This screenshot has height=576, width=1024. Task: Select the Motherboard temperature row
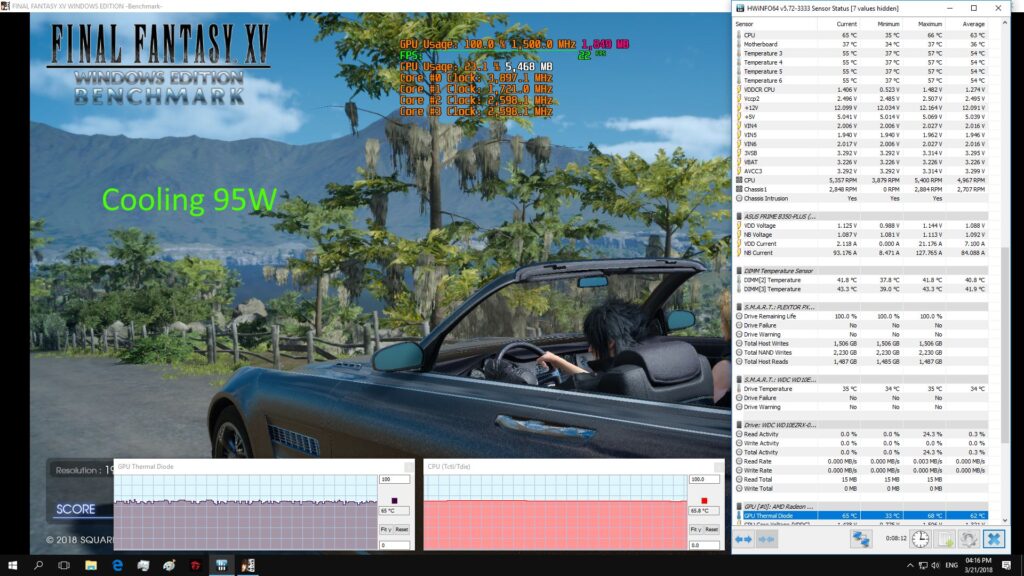coord(861,44)
